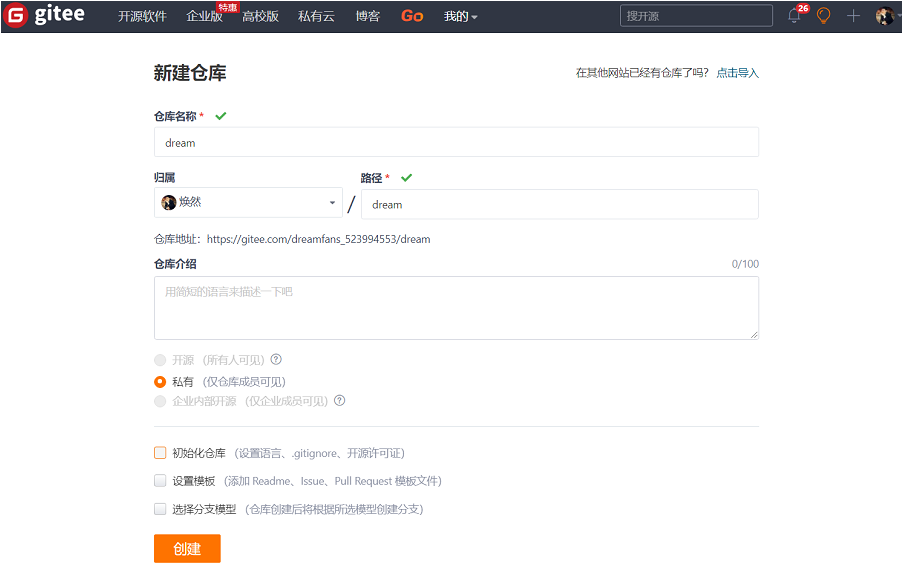This screenshot has width=902, height=580.
Task: Enable the 选择分支模型 checkbox
Action: coord(160,509)
